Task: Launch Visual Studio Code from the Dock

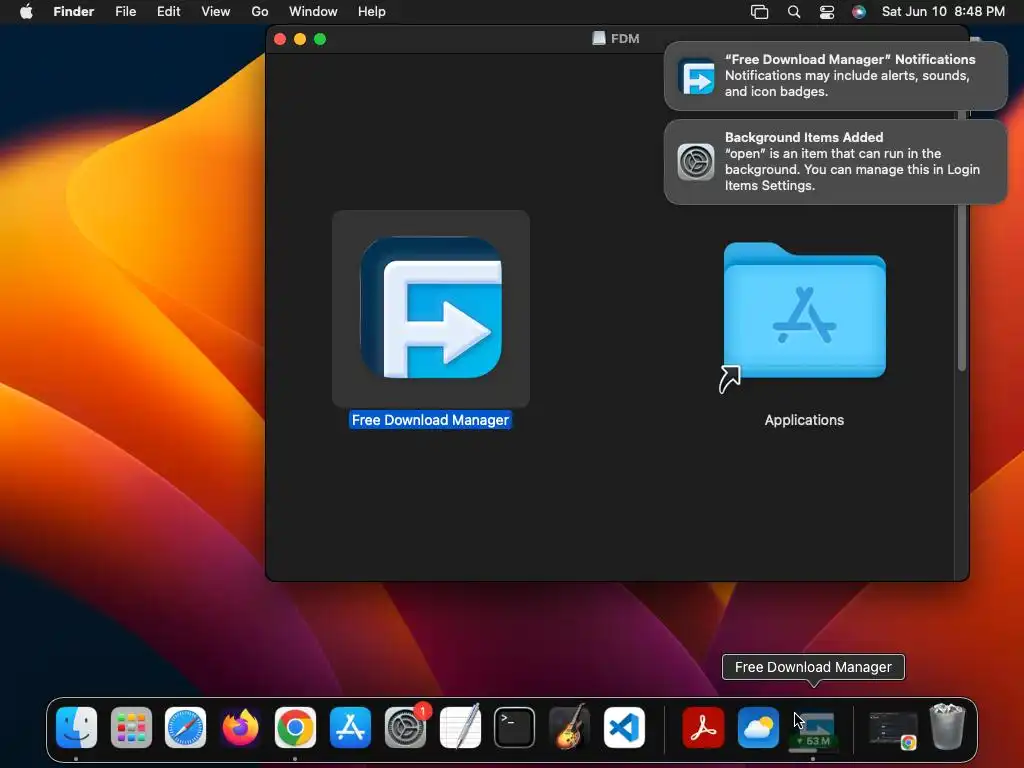Action: click(624, 728)
